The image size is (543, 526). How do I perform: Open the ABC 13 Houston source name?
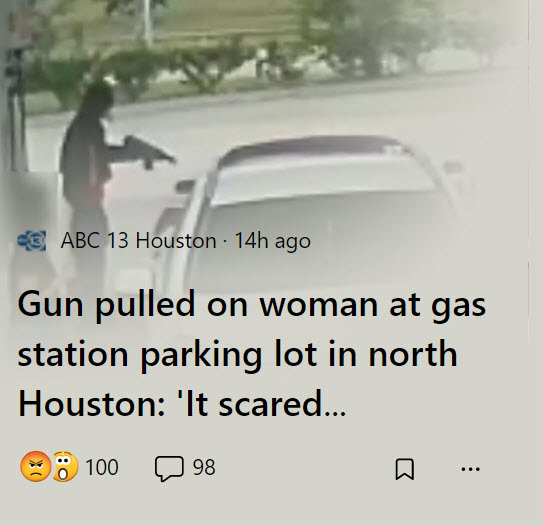139,240
